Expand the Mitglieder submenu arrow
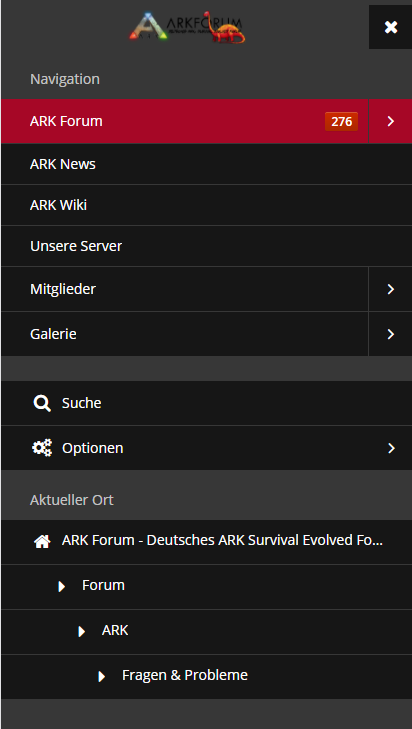 pyautogui.click(x=391, y=289)
